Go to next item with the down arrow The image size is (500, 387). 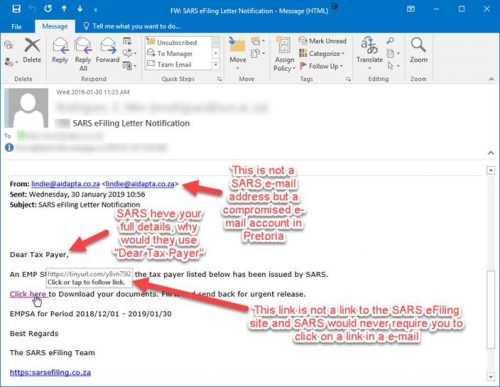pyautogui.click(x=80, y=9)
